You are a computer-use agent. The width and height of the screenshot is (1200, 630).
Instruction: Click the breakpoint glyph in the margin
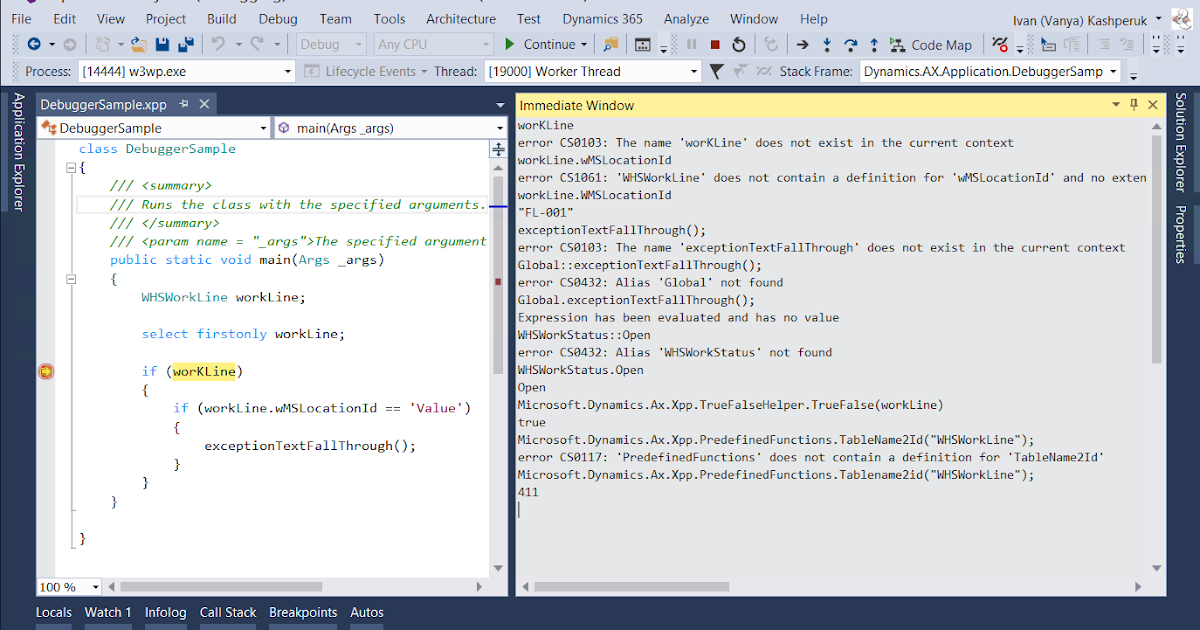pos(45,371)
